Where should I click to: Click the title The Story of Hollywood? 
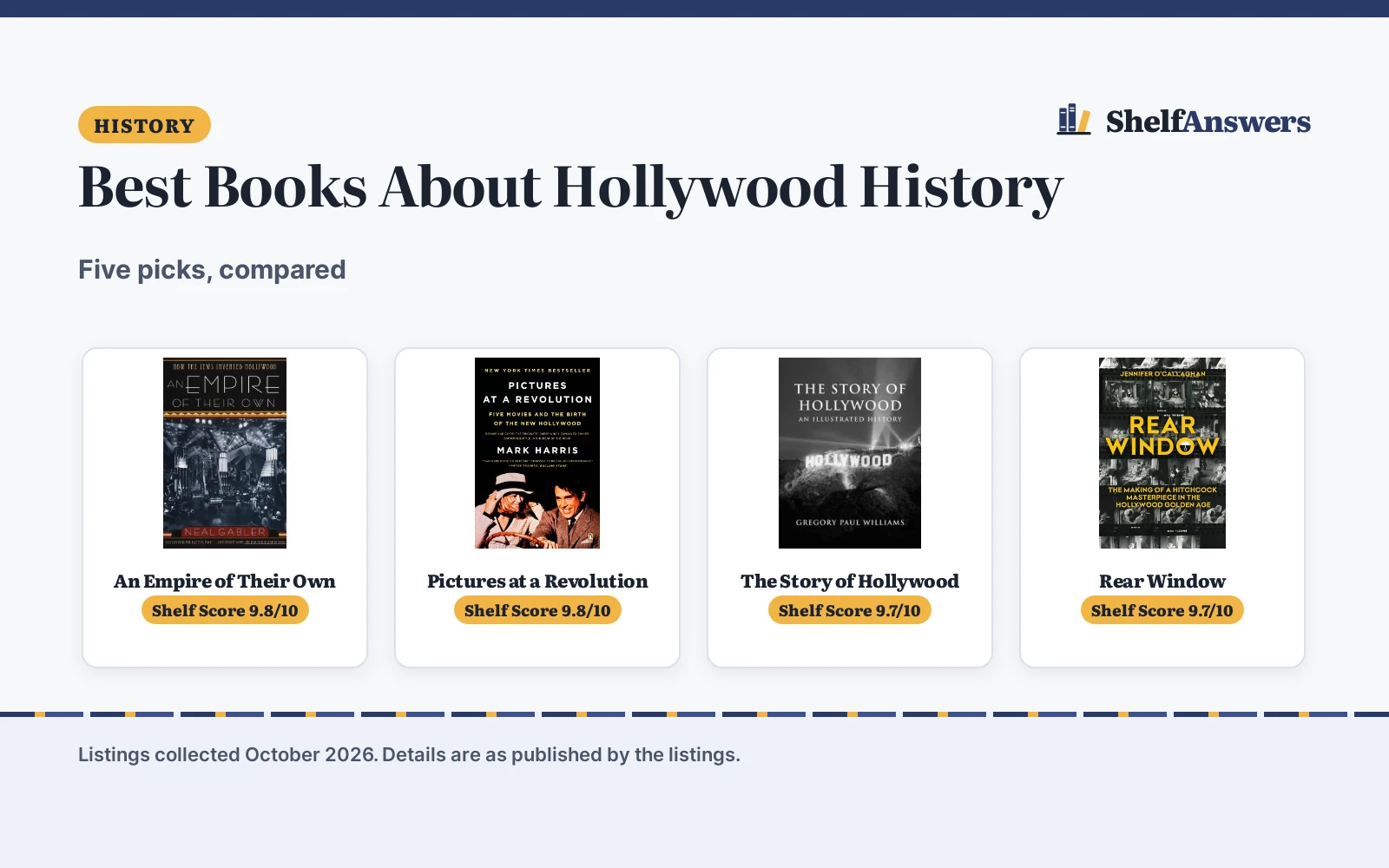click(x=850, y=581)
